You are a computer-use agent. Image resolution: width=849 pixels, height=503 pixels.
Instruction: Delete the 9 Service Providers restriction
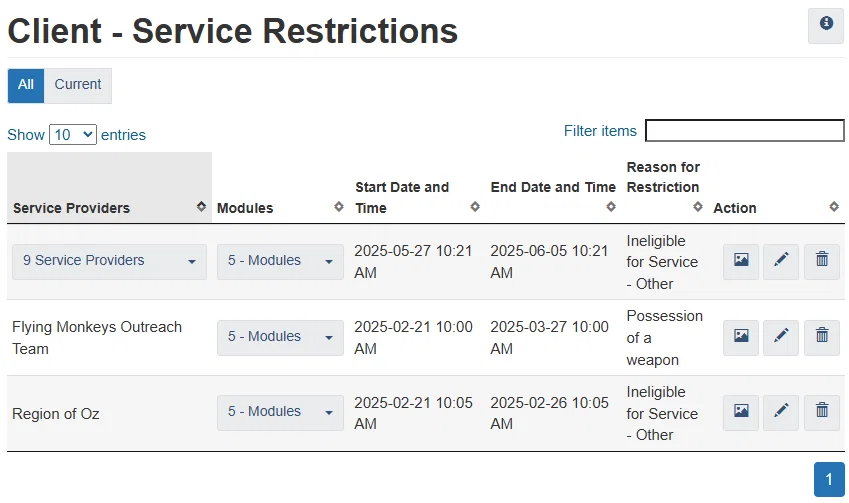(x=822, y=261)
